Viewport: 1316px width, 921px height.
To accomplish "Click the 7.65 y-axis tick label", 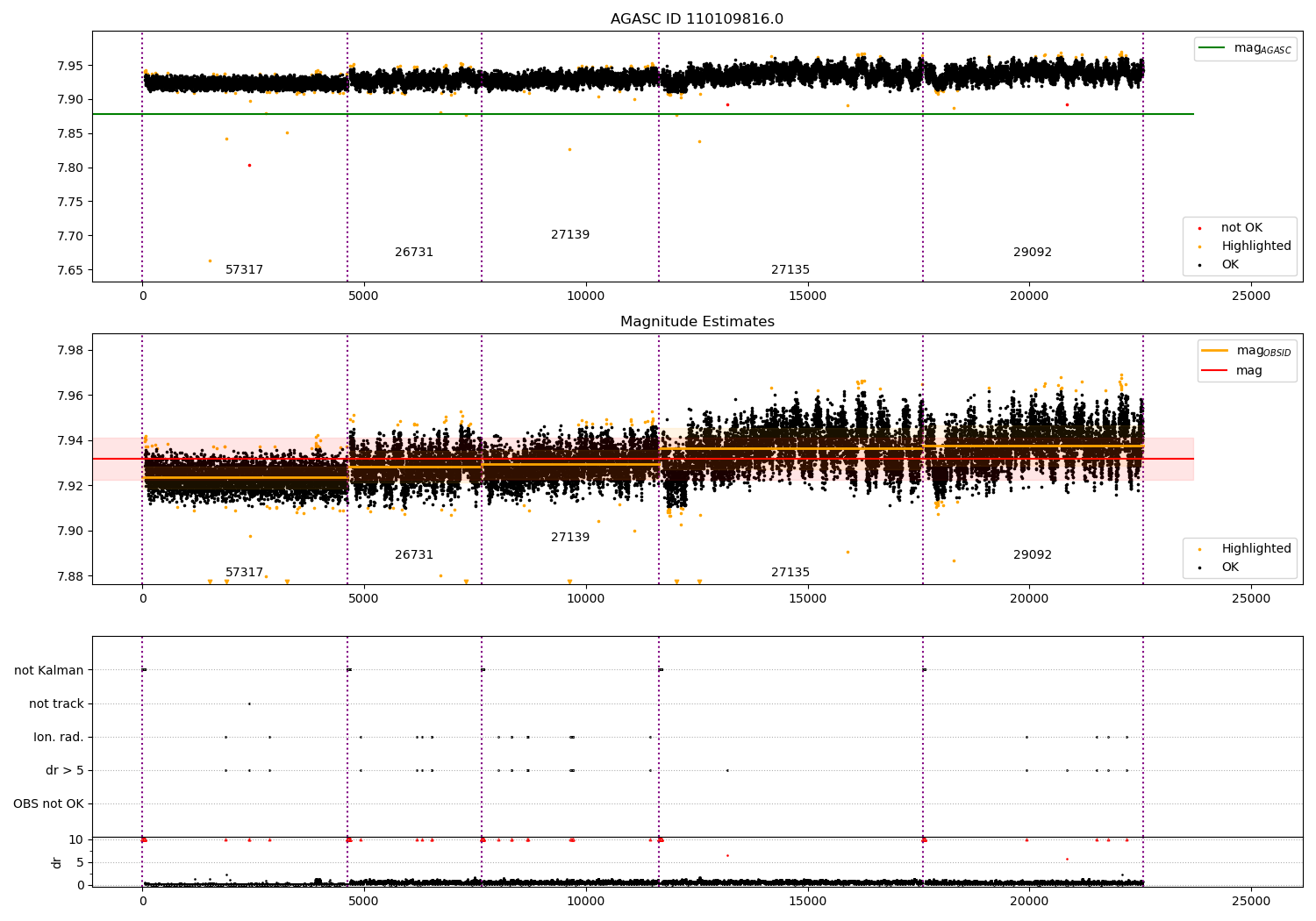I will pyautogui.click(x=70, y=270).
